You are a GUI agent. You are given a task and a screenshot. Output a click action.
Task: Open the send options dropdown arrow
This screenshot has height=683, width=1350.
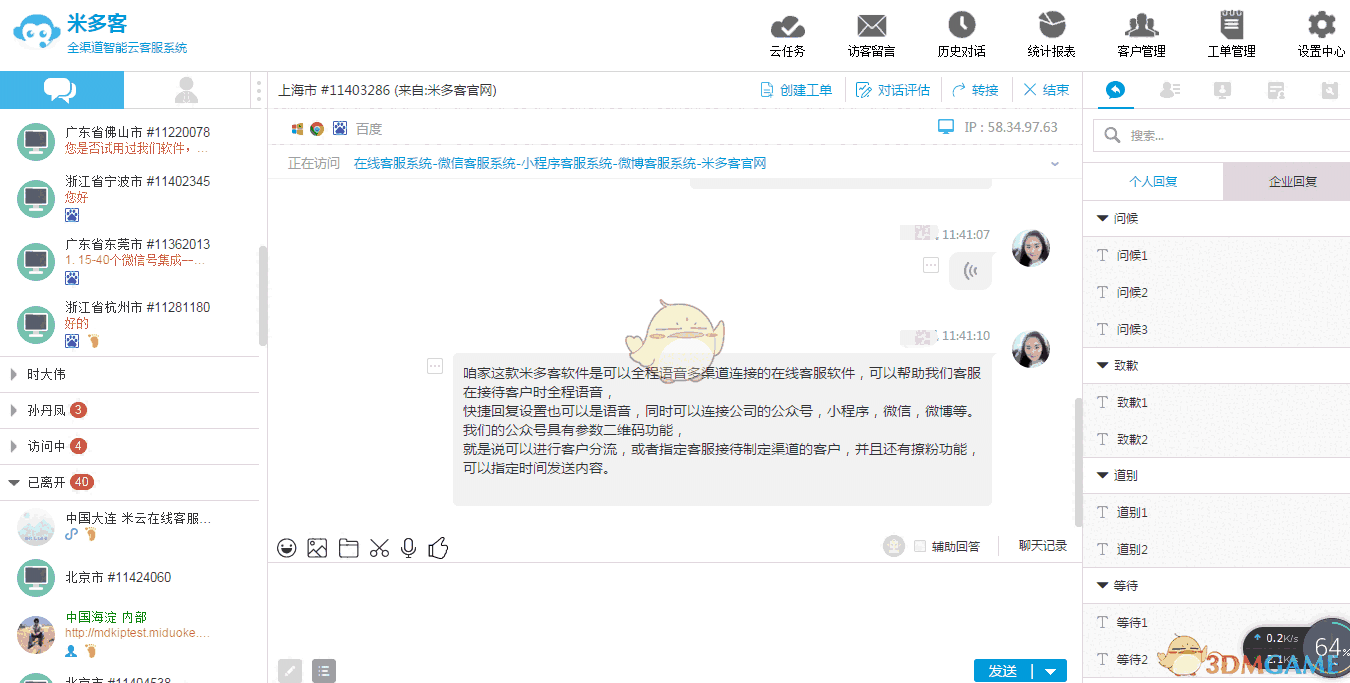click(1052, 670)
